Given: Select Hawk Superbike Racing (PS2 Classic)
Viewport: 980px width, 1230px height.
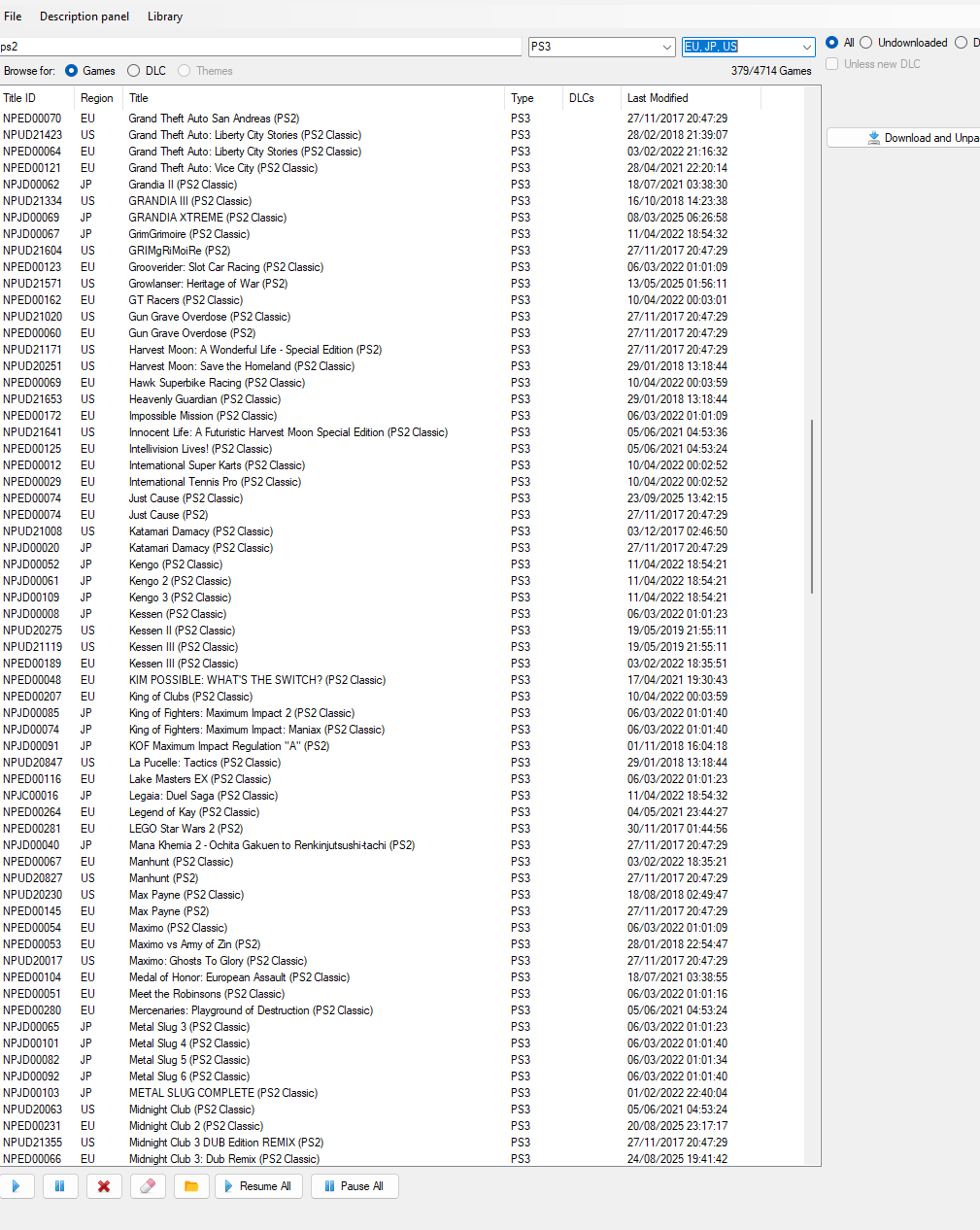Looking at the screenshot, I should pyautogui.click(x=403, y=383).
